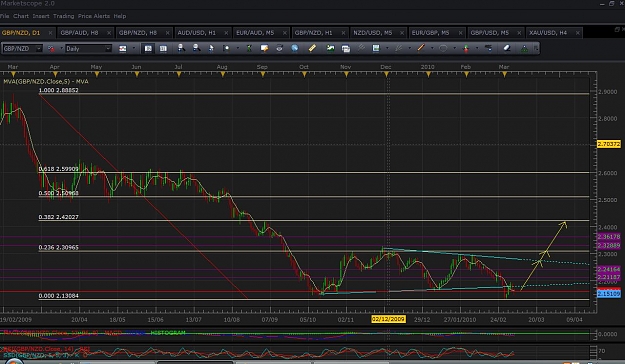Image resolution: width=625 pixels, height=364 pixels.
Task: Click the 02/12/2009 date marker on time axis
Action: coord(388,319)
